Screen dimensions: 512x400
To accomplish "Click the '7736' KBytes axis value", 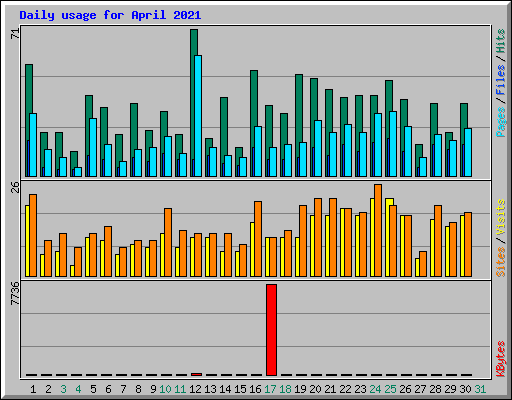I will coord(16,293).
